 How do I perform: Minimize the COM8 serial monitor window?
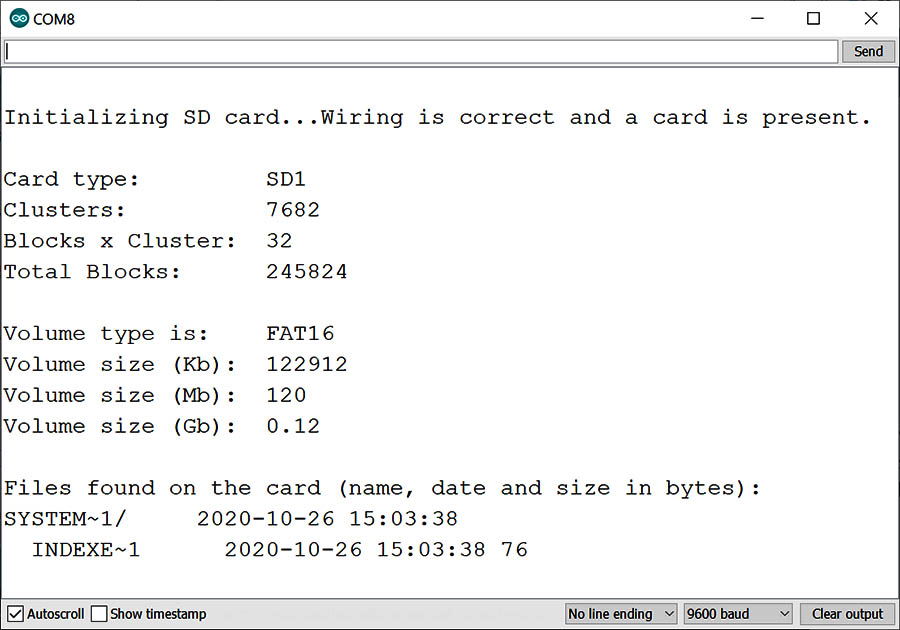click(756, 19)
